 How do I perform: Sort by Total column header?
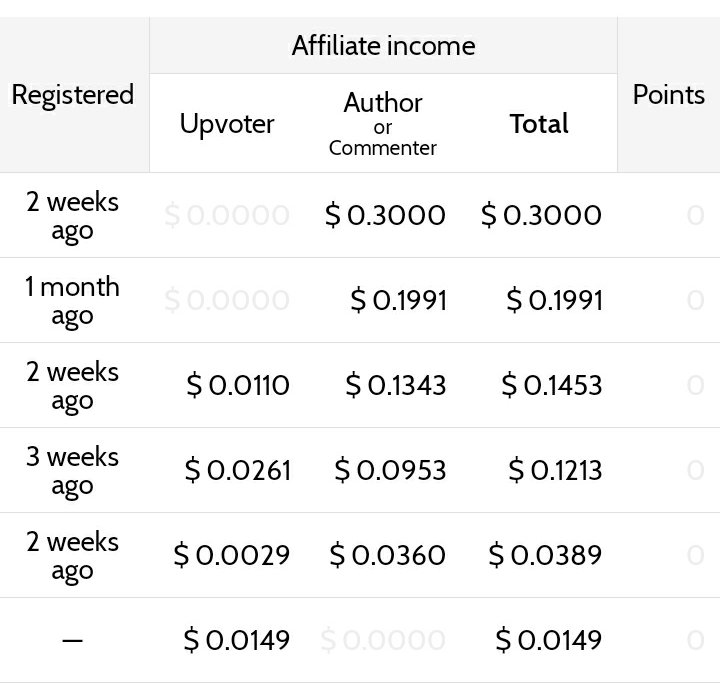point(539,124)
